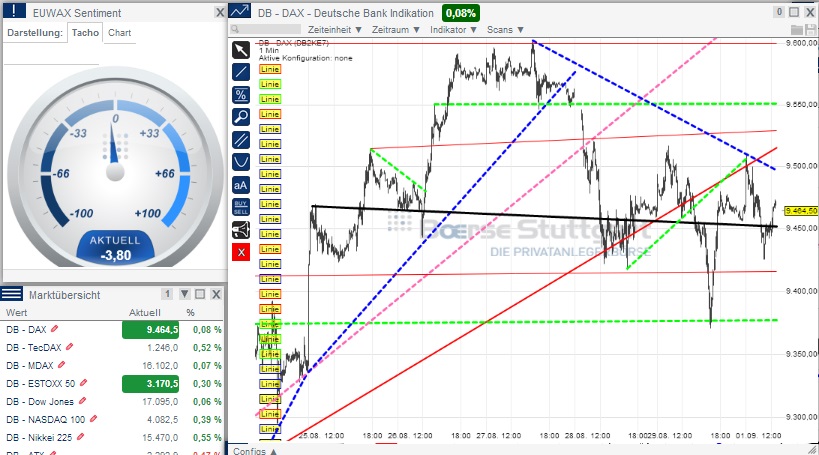Click the chart-line icon beside DB - DAX title
Image resolution: width=819 pixels, height=455 pixels.
[x=240, y=11]
